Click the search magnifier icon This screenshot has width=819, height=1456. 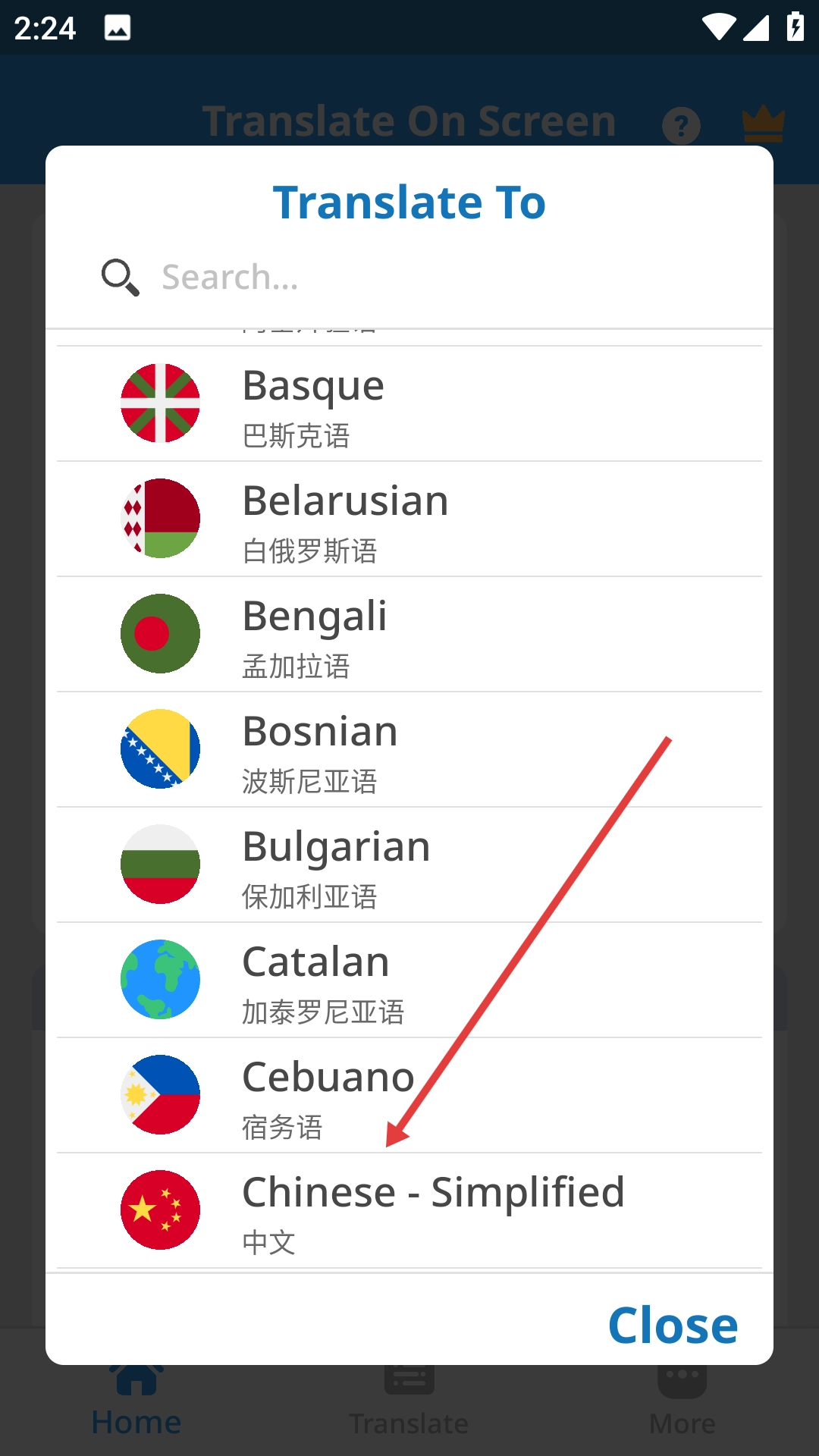point(120,277)
